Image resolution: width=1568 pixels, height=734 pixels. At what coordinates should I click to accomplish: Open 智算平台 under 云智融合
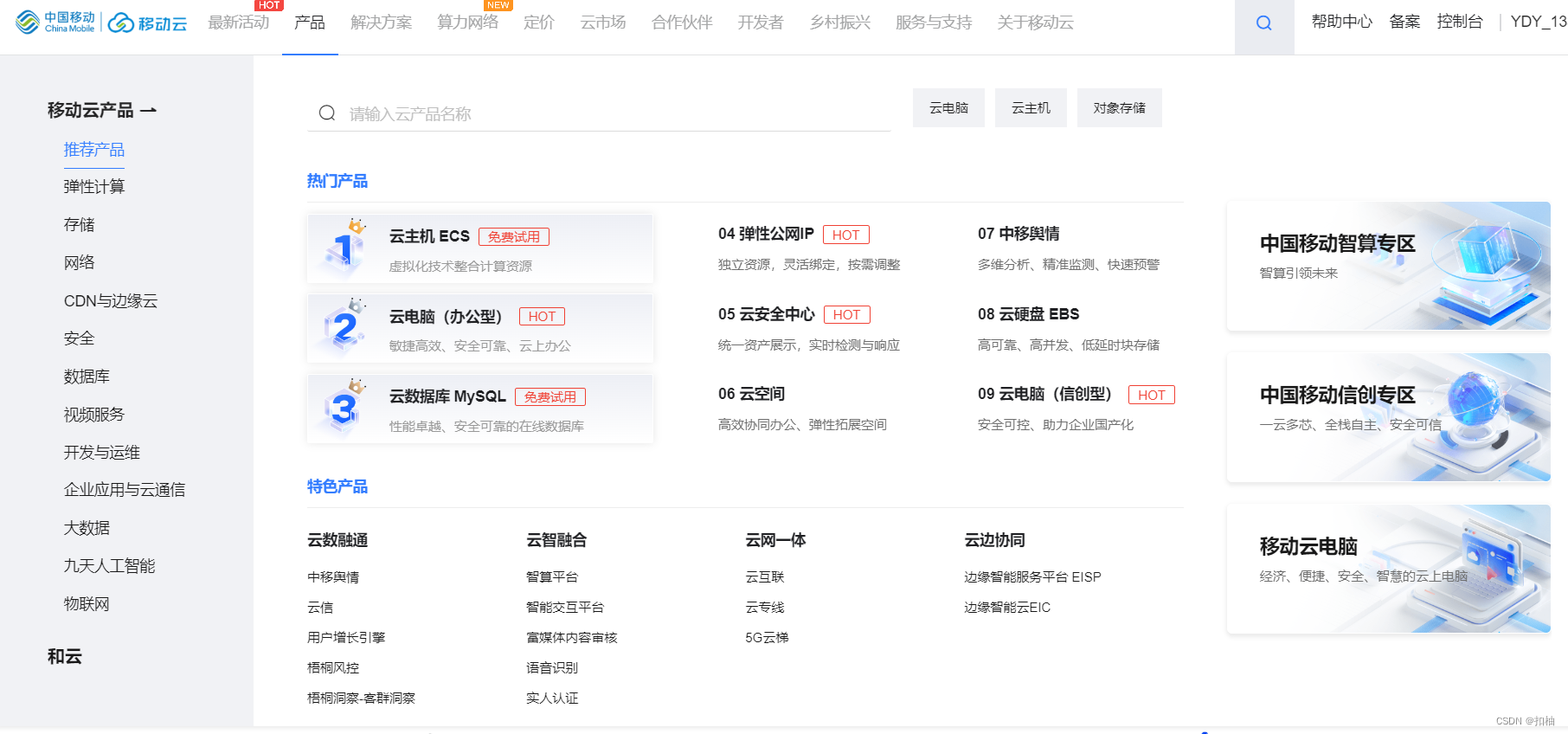(x=552, y=577)
